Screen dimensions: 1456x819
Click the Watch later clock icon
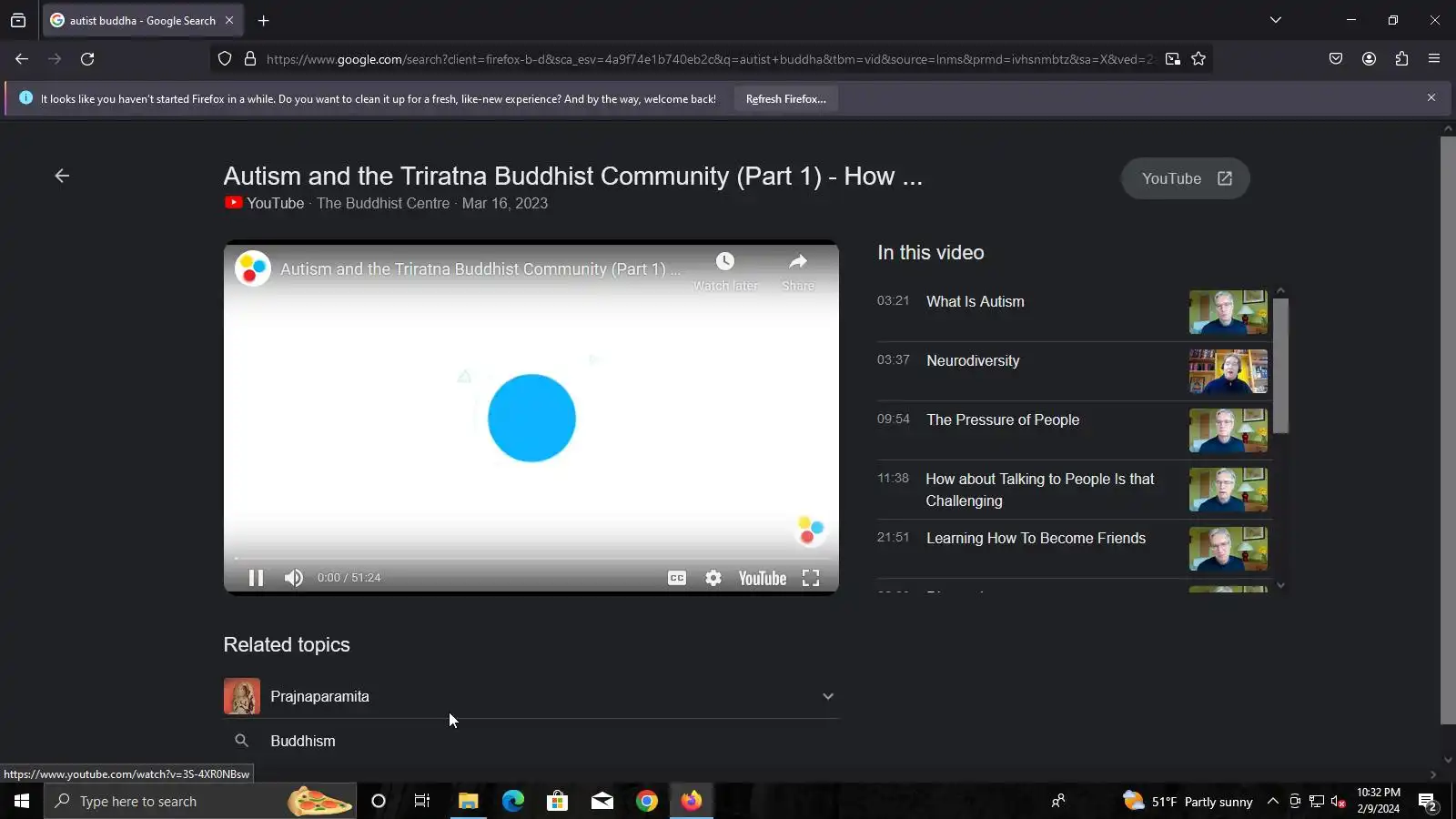pyautogui.click(x=725, y=262)
